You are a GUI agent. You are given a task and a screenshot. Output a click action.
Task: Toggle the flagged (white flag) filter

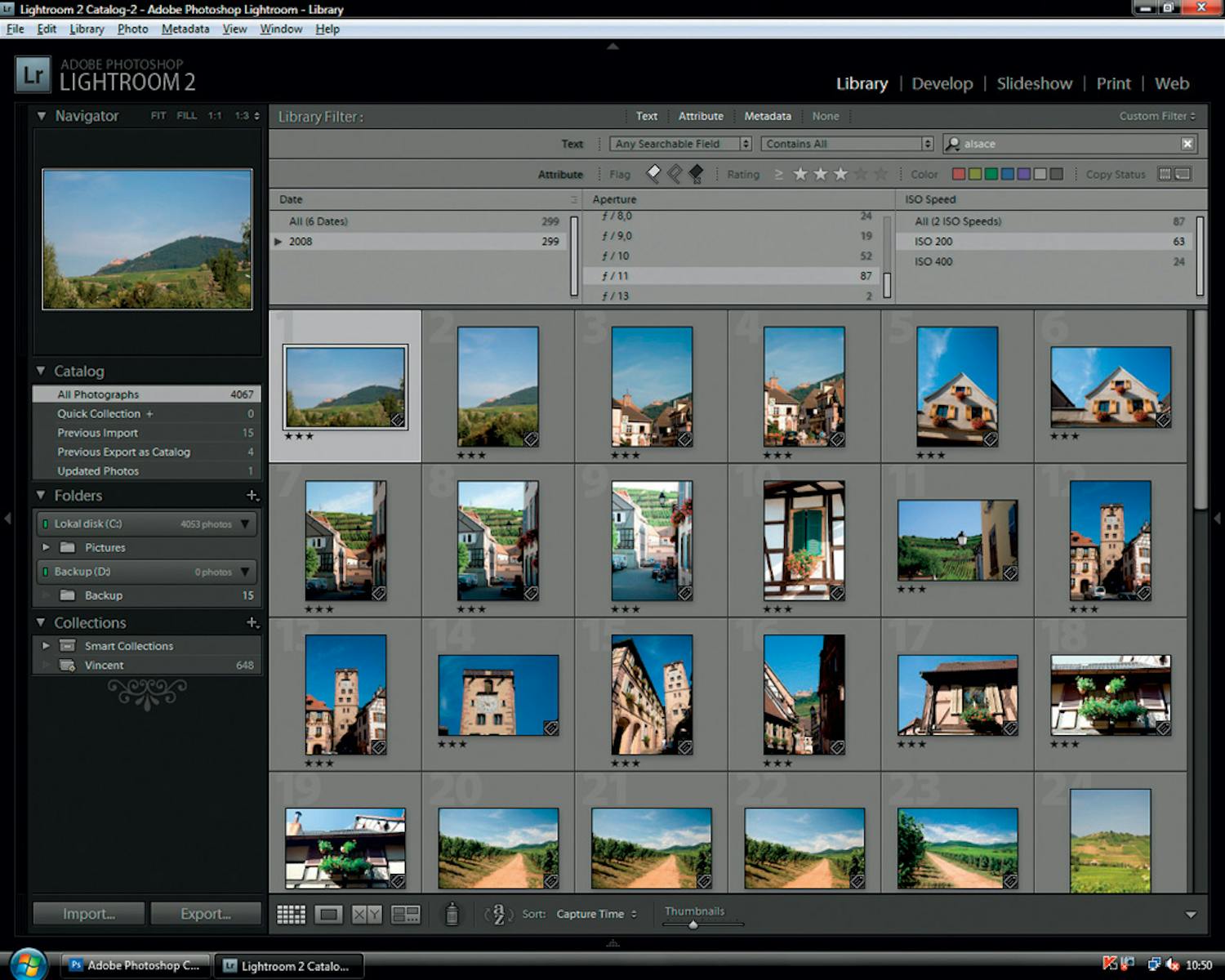coord(653,174)
